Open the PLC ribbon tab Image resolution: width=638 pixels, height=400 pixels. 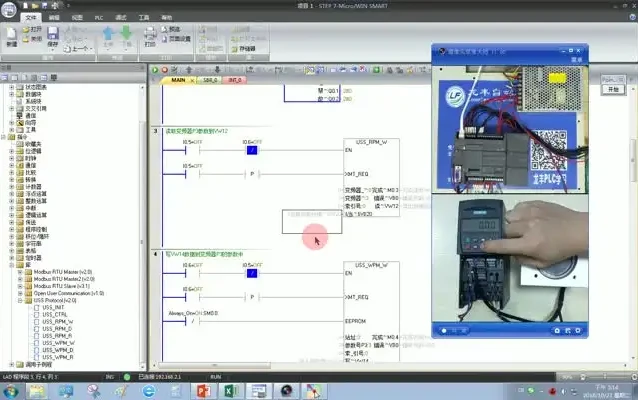click(97, 17)
